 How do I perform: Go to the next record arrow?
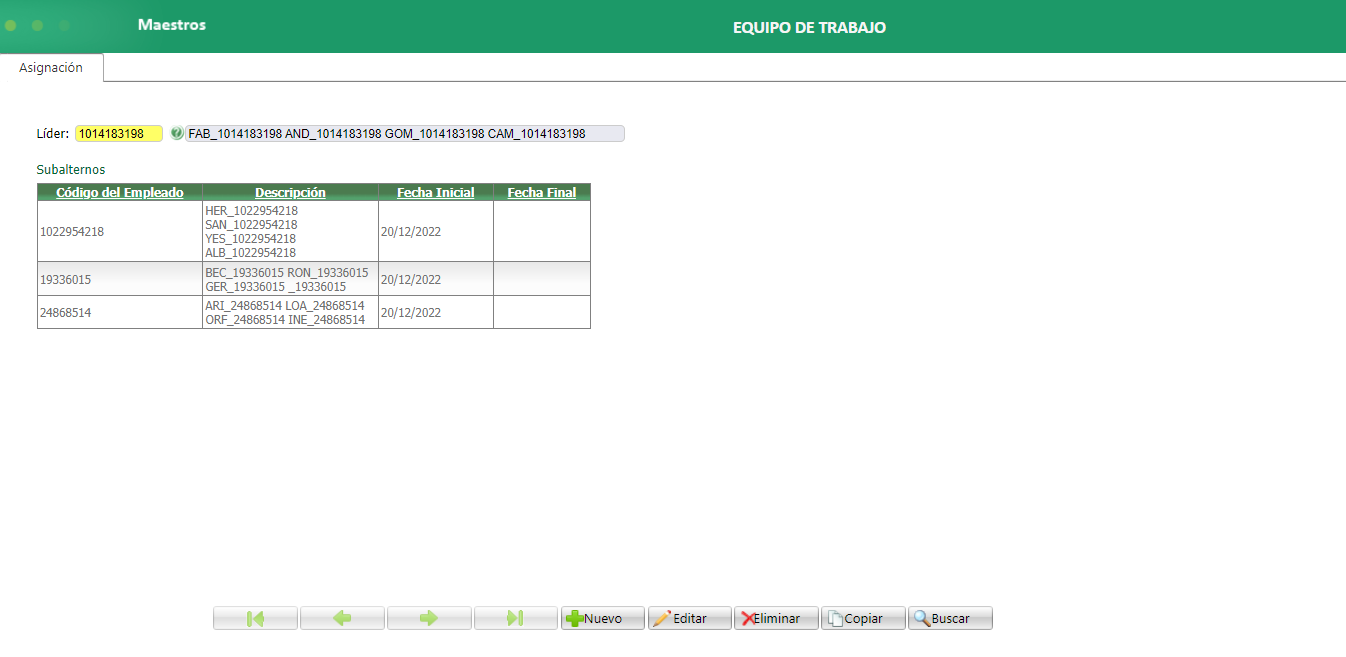[x=429, y=618]
